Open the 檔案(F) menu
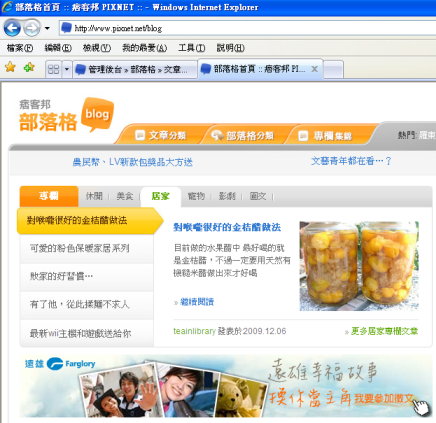The width and height of the screenshot is (436, 423). [x=20, y=48]
